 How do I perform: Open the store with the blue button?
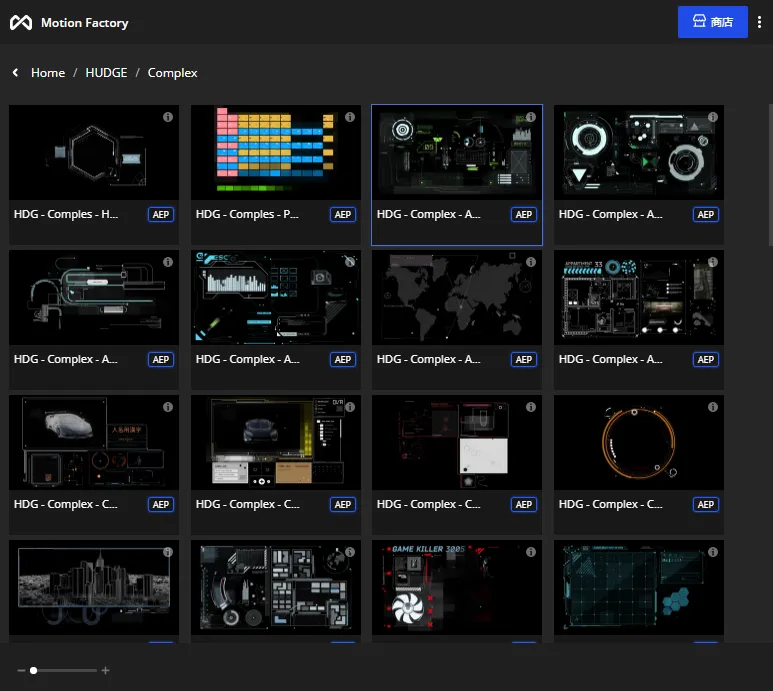point(712,22)
